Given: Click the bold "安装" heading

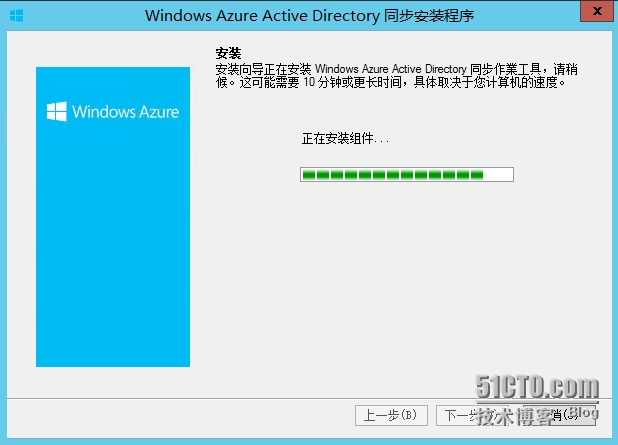Looking at the screenshot, I should 228,53.
